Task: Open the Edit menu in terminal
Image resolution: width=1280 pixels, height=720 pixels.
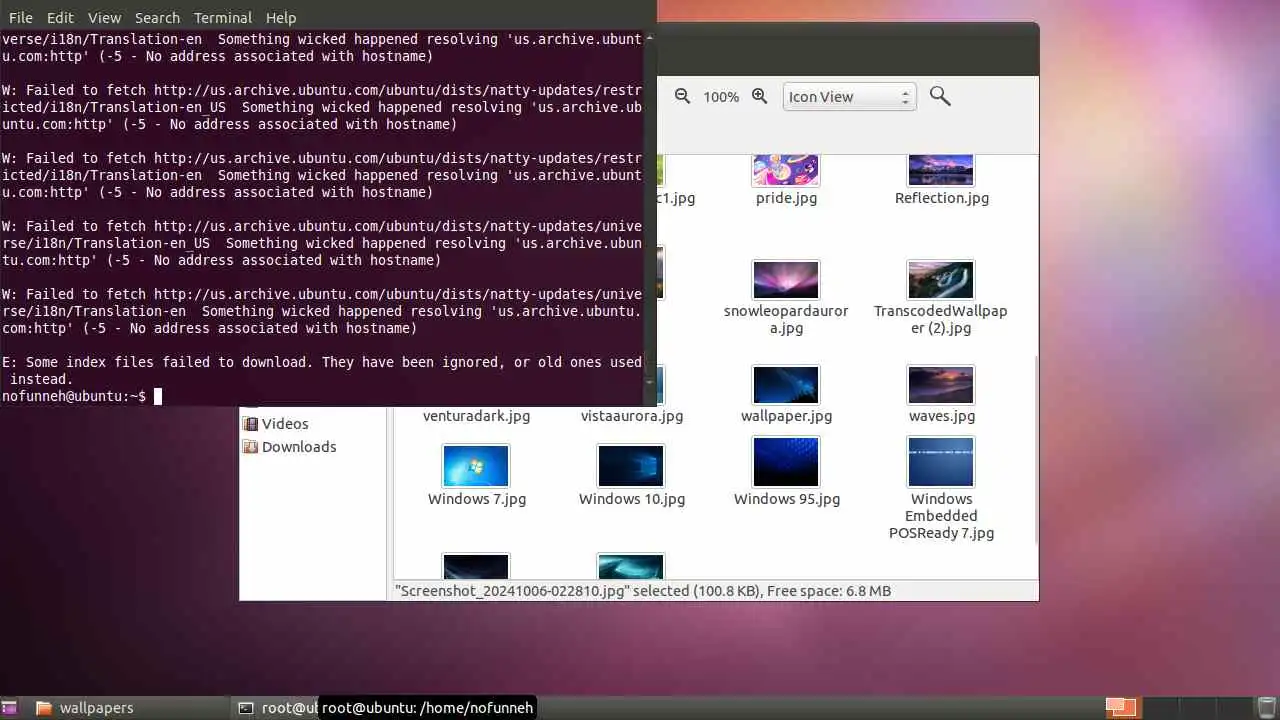Action: tap(60, 17)
